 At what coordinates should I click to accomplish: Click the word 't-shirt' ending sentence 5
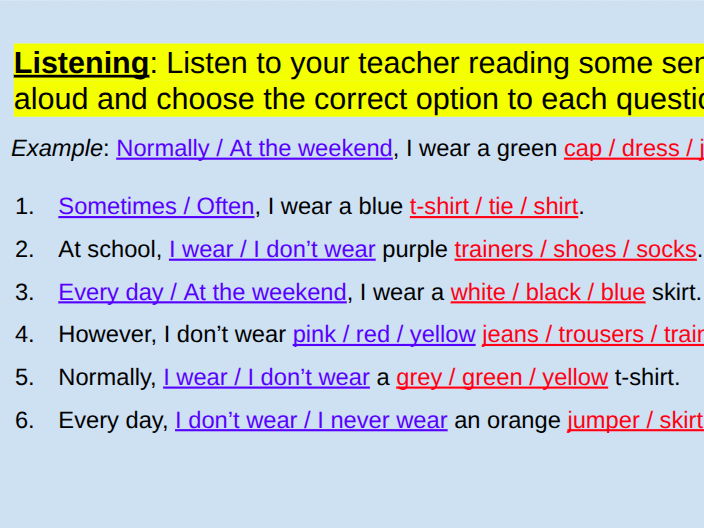(645, 378)
